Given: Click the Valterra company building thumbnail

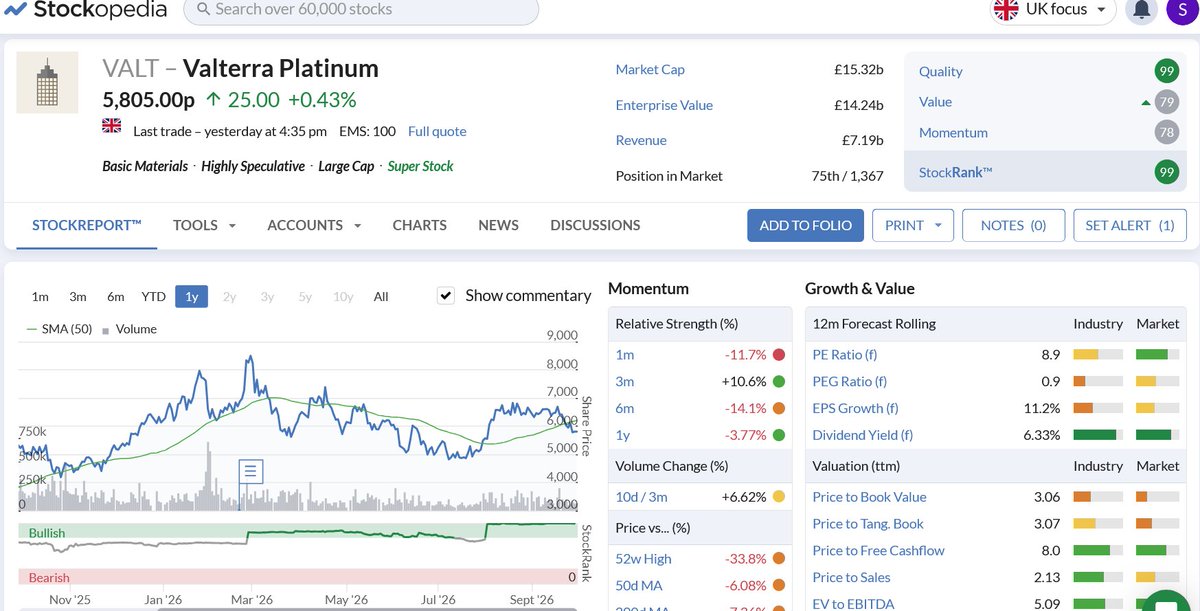Looking at the screenshot, I should click(47, 82).
